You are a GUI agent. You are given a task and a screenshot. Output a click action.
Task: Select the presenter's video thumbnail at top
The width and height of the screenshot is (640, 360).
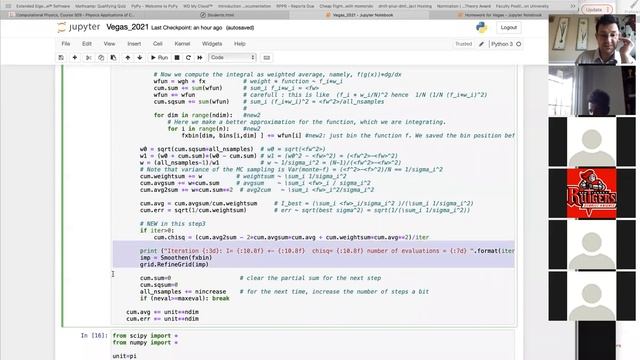(x=592, y=40)
